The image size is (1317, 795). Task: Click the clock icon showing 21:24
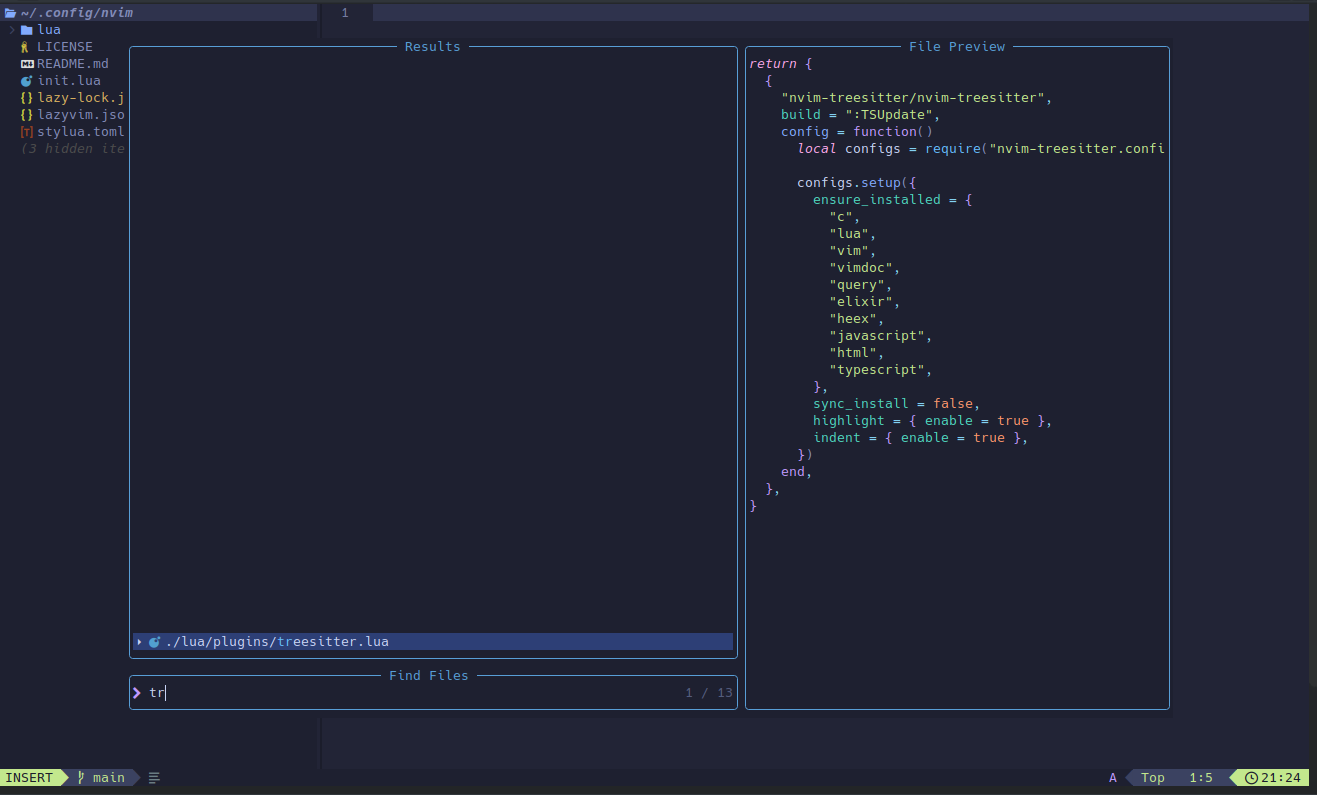pyautogui.click(x=1251, y=778)
